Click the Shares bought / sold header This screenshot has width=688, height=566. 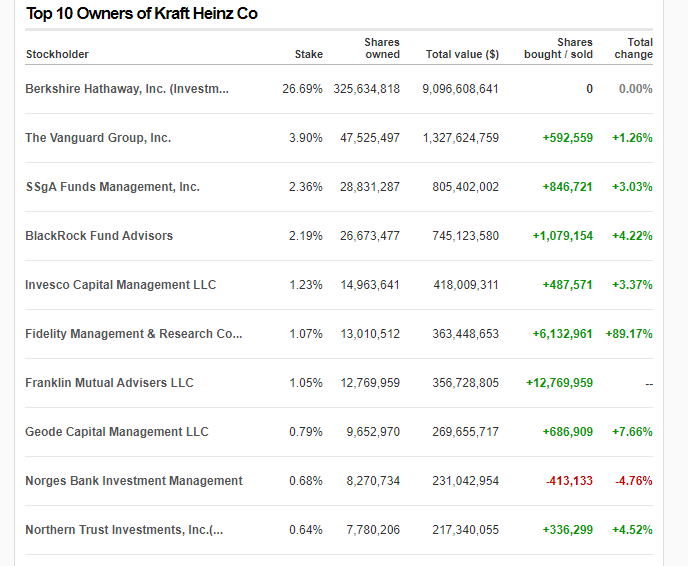point(559,48)
